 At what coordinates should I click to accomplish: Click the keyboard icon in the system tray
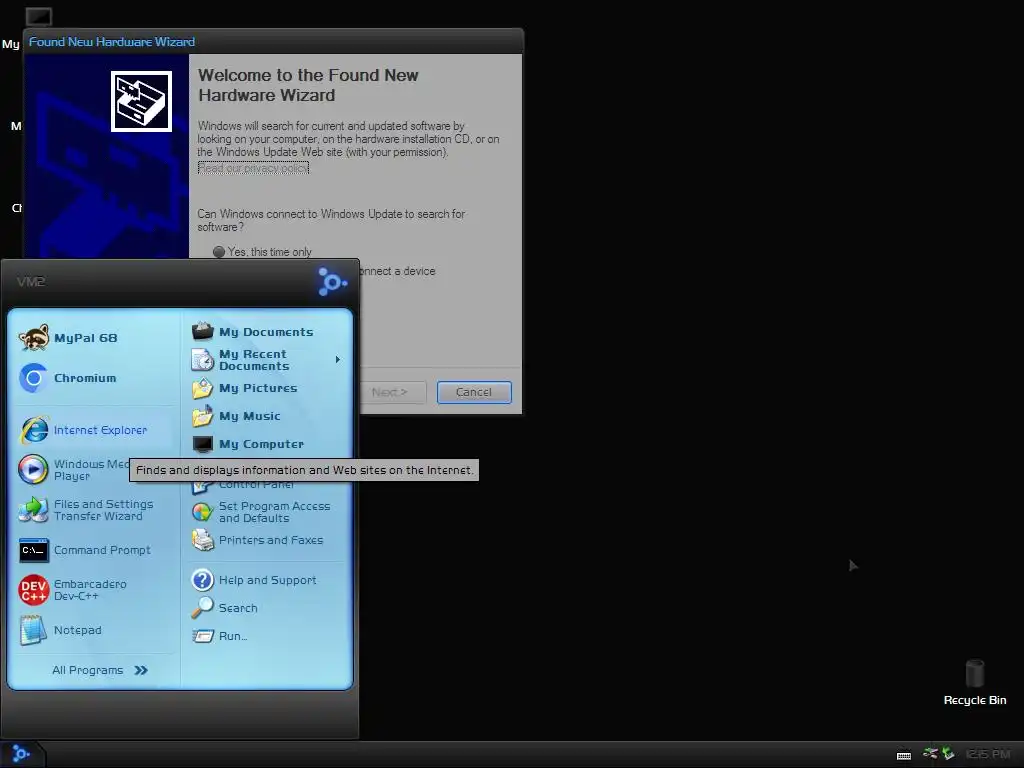click(904, 755)
